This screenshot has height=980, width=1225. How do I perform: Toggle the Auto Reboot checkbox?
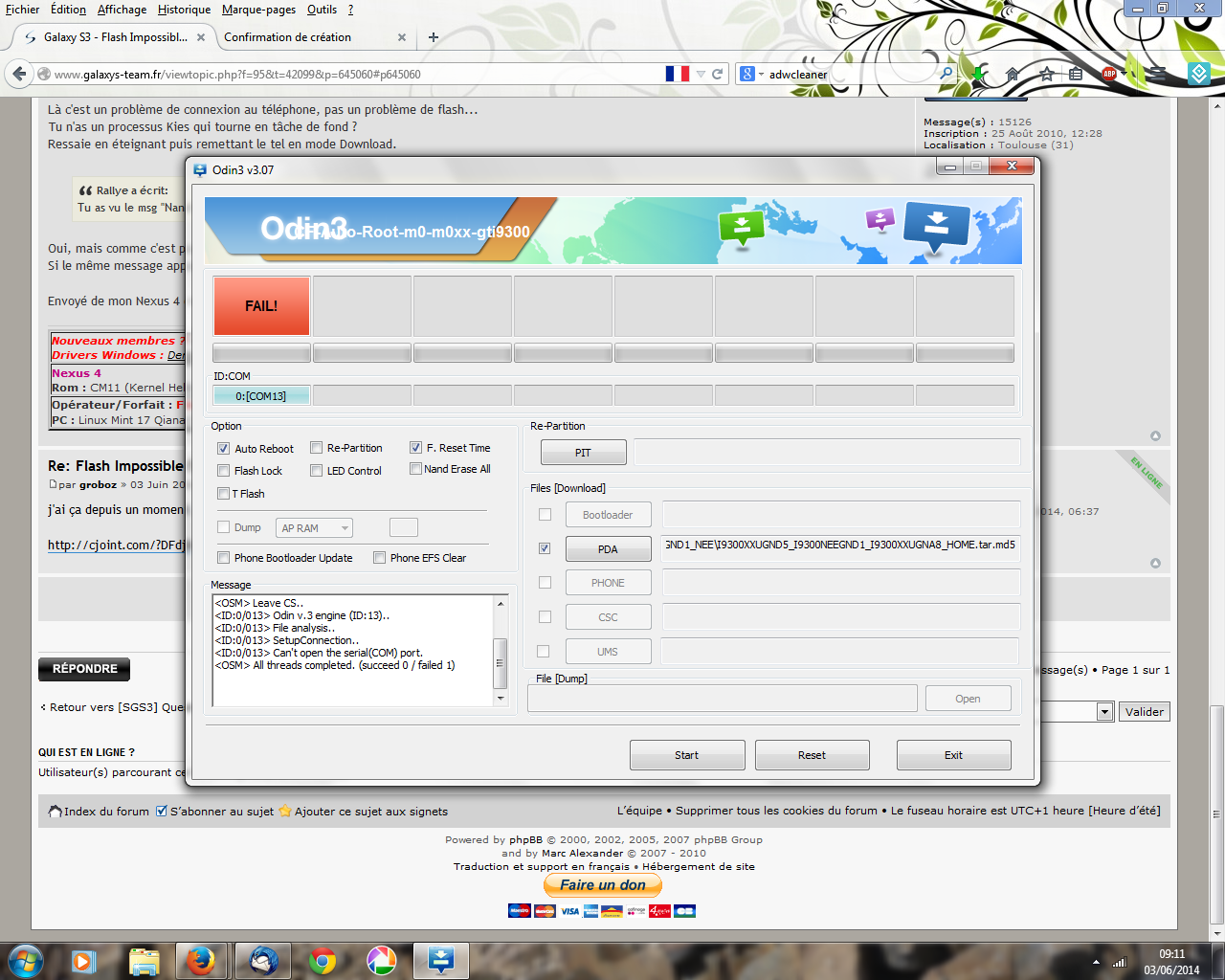coord(223,449)
